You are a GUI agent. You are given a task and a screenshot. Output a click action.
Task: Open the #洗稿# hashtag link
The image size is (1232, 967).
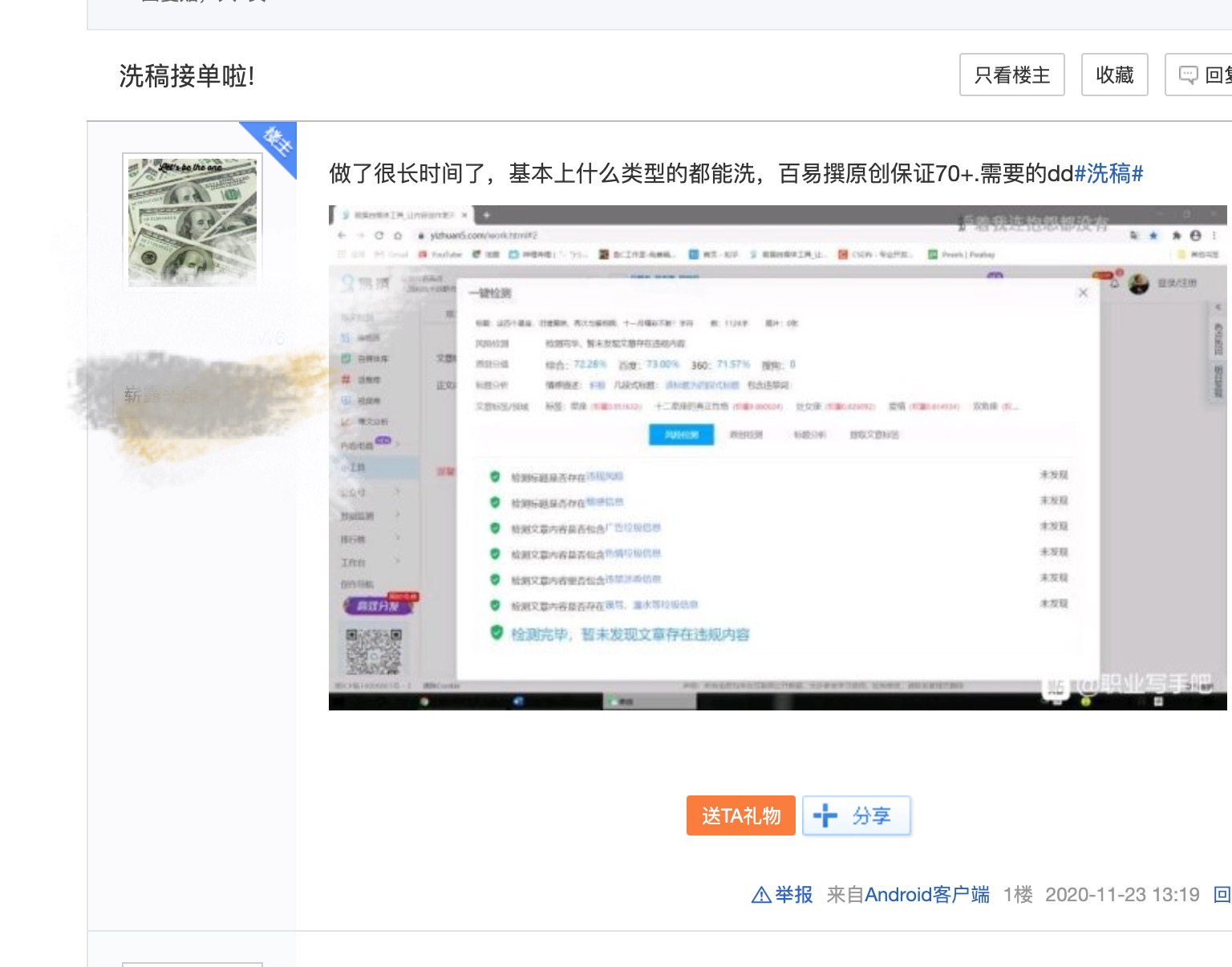coord(1109,174)
